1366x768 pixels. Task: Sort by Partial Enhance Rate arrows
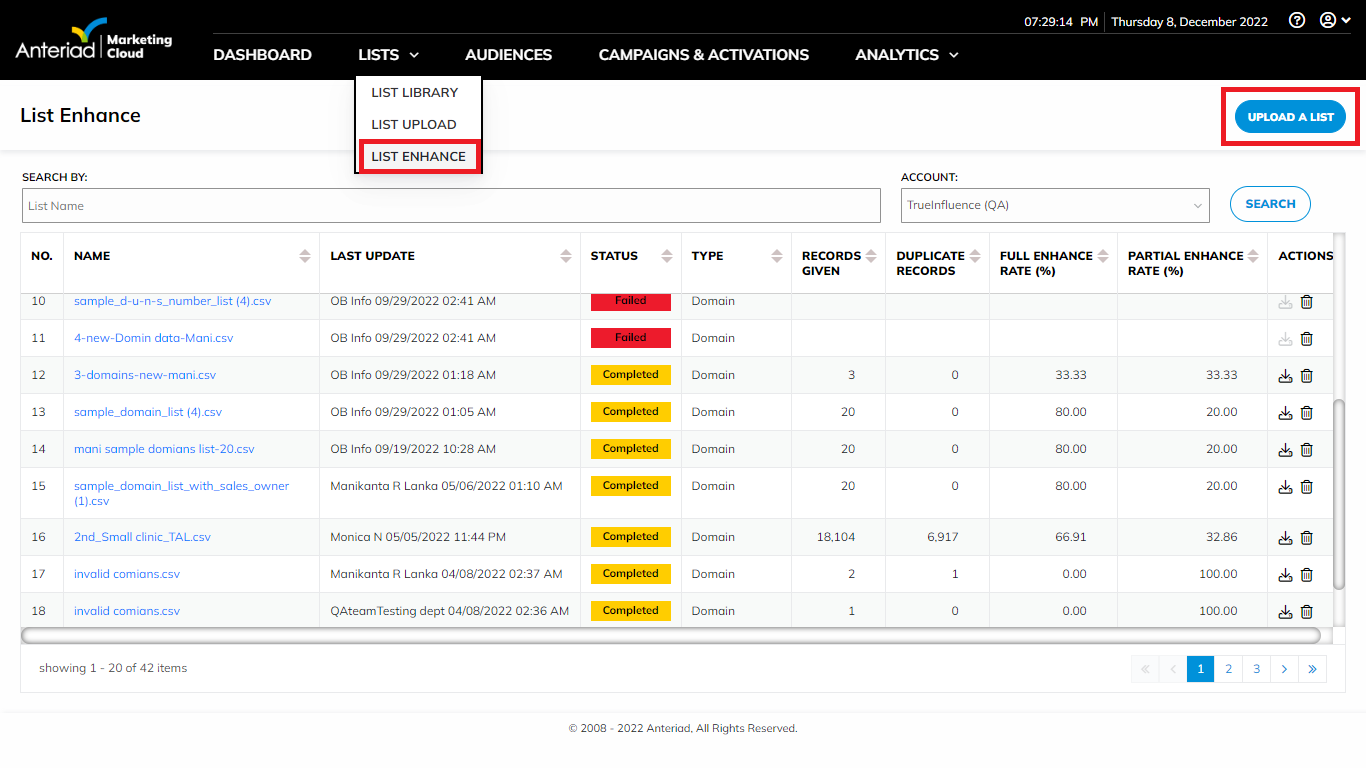tap(1253, 256)
